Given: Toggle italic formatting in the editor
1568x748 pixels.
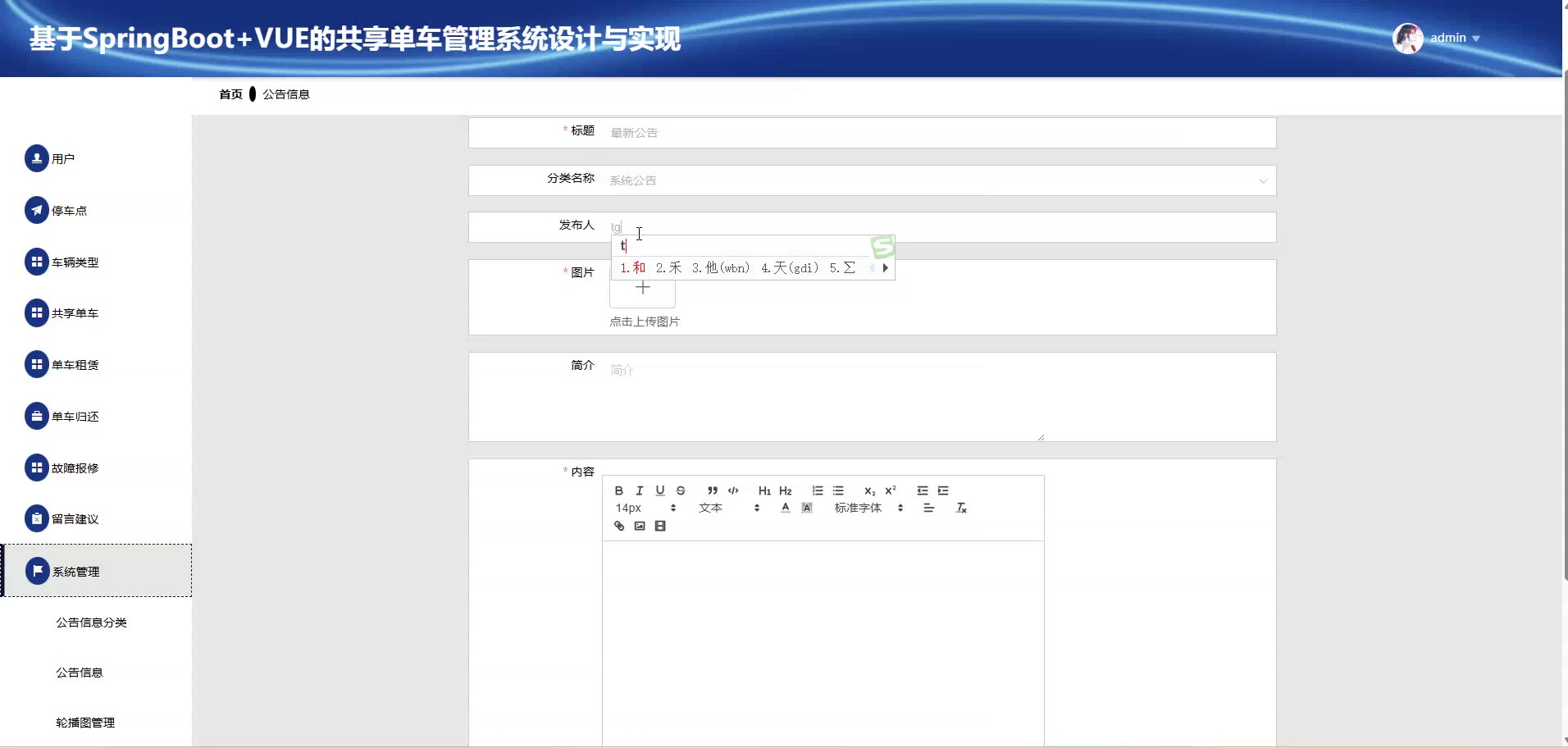Looking at the screenshot, I should point(640,490).
